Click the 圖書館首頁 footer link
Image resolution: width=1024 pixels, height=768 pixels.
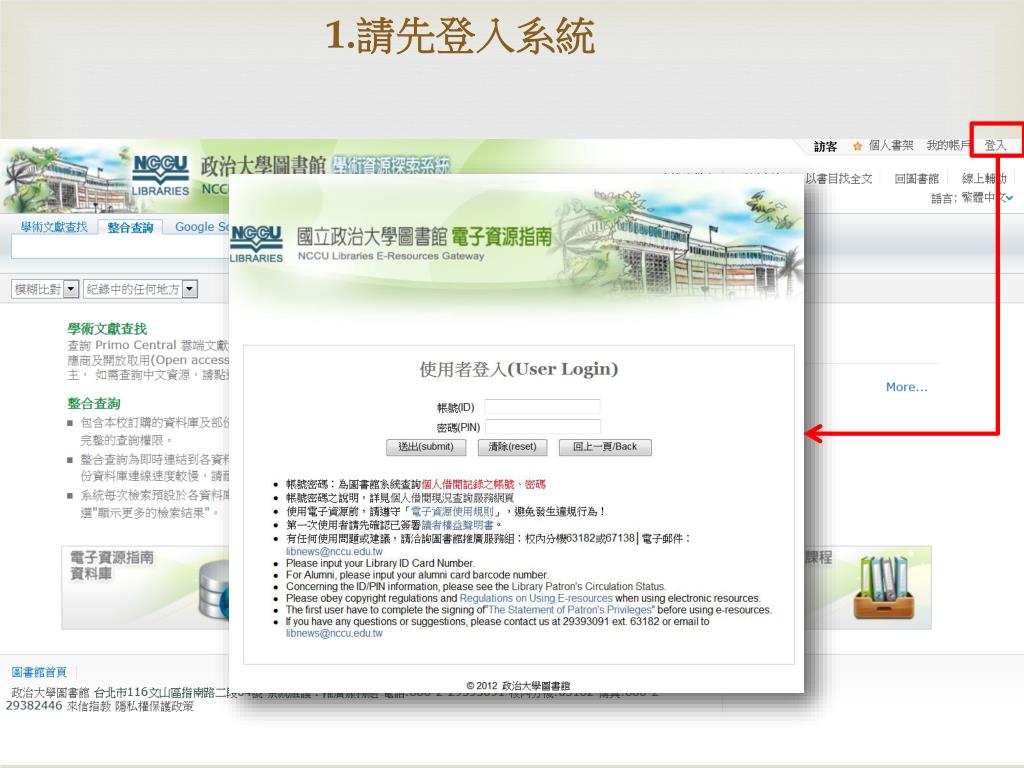point(39,672)
